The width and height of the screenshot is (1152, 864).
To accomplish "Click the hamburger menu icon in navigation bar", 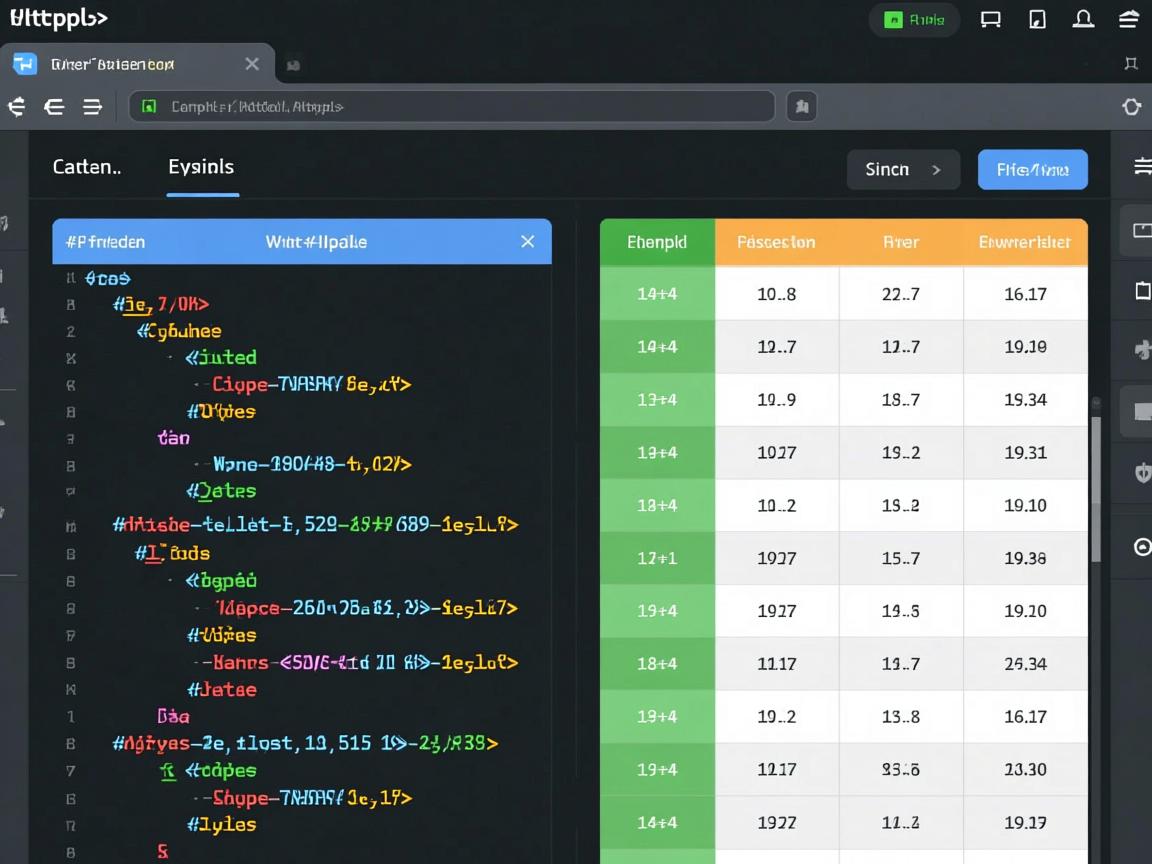I will click(x=92, y=107).
